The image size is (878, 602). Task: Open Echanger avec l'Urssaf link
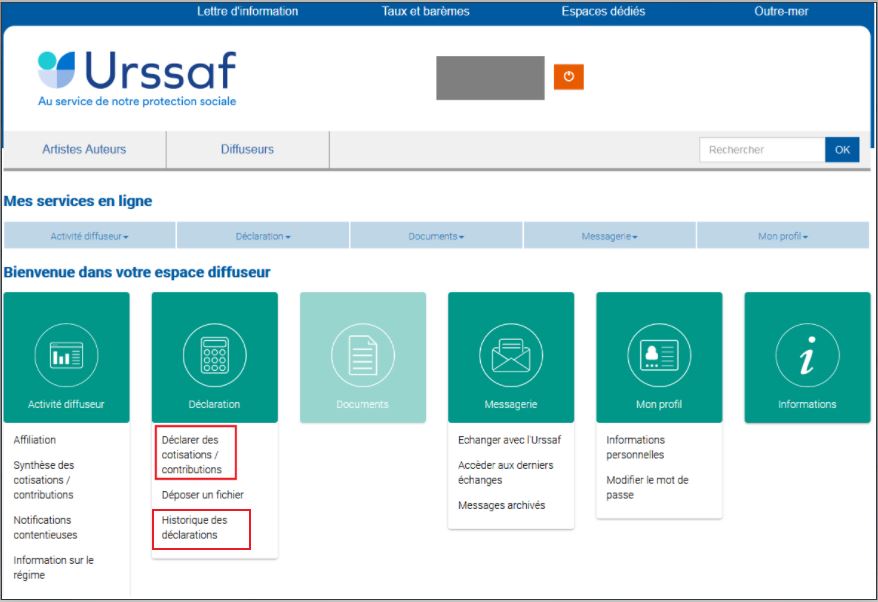(510, 440)
